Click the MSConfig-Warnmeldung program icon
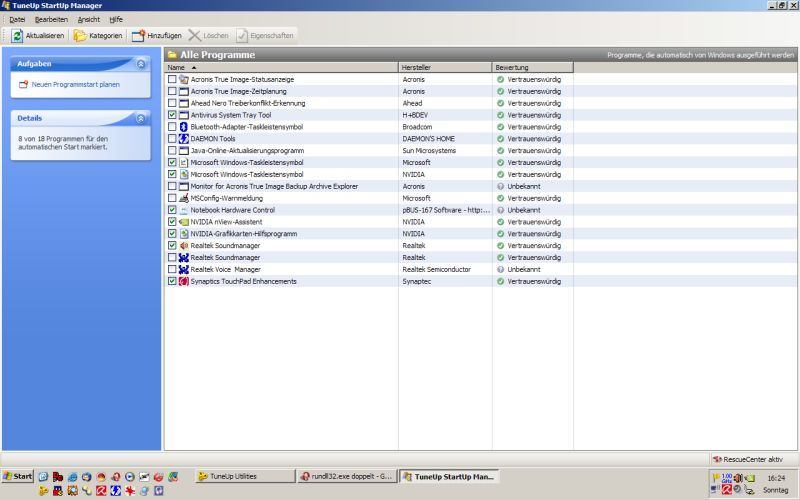The width and height of the screenshot is (800, 500). (184, 198)
